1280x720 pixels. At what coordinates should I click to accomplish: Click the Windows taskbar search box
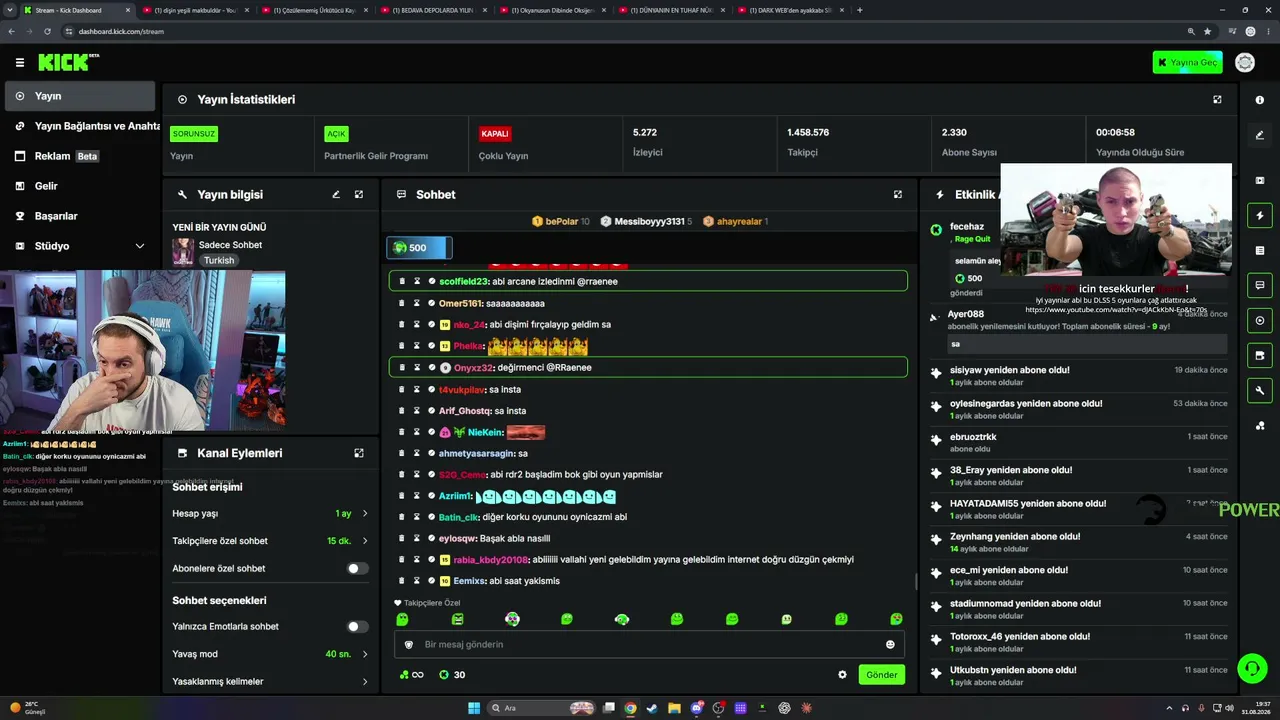pos(541,708)
